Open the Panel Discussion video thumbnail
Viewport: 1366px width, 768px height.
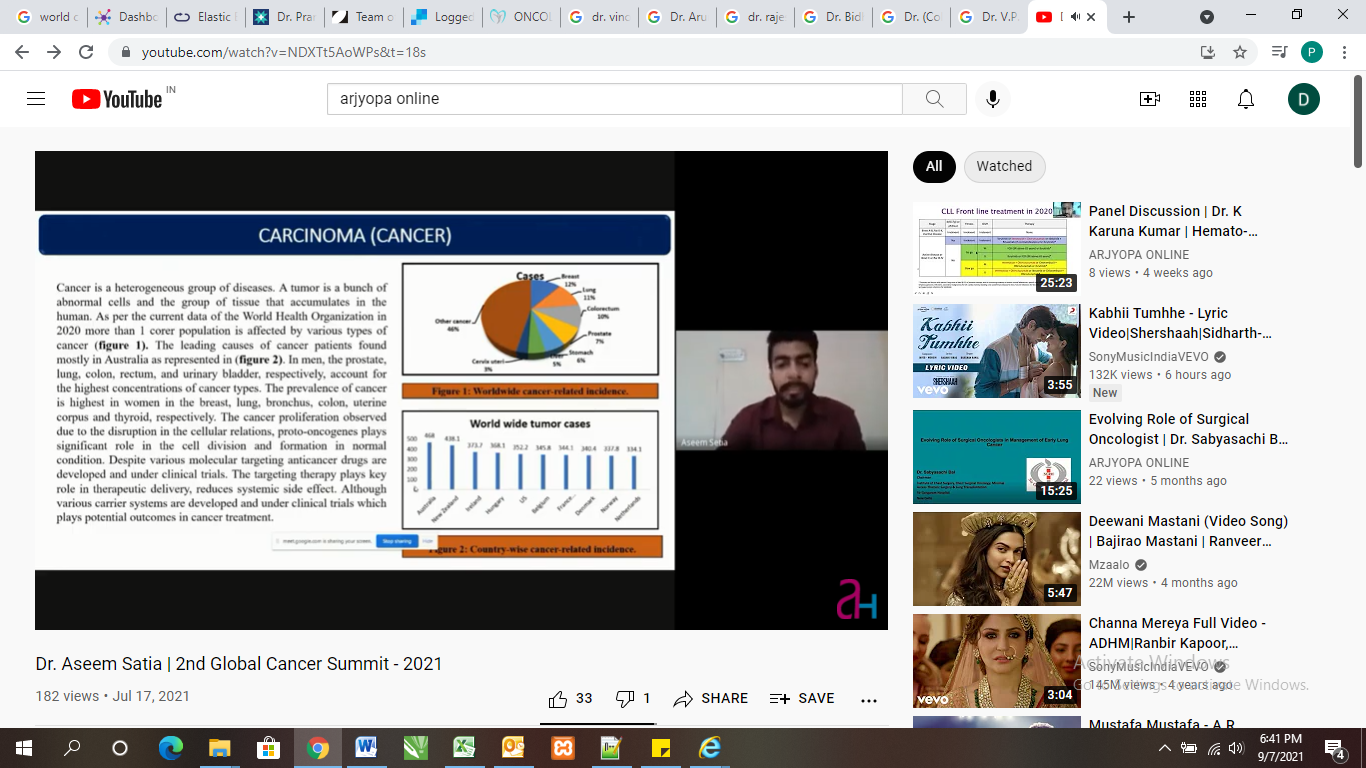click(996, 248)
